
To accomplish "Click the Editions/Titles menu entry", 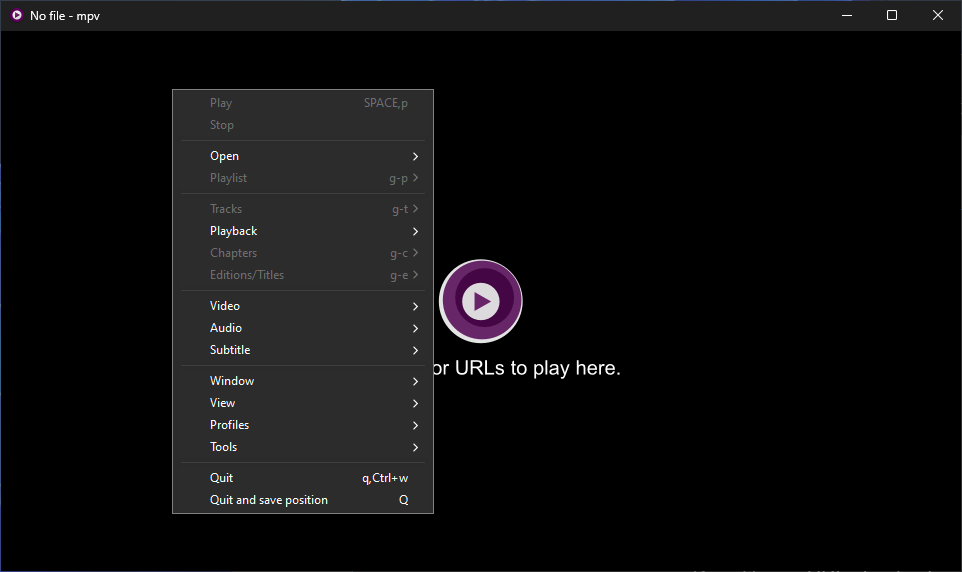I will pyautogui.click(x=303, y=275).
